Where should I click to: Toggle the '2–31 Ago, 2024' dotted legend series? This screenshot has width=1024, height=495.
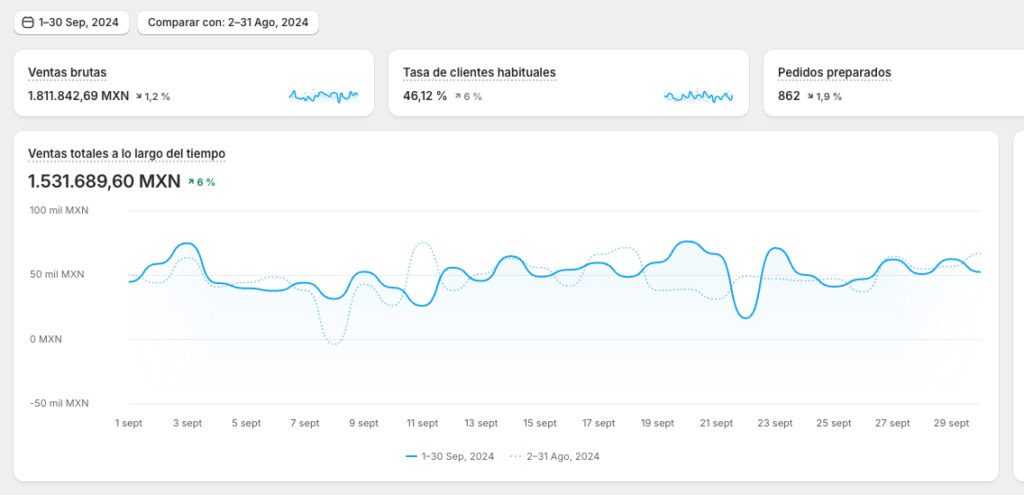pos(555,456)
